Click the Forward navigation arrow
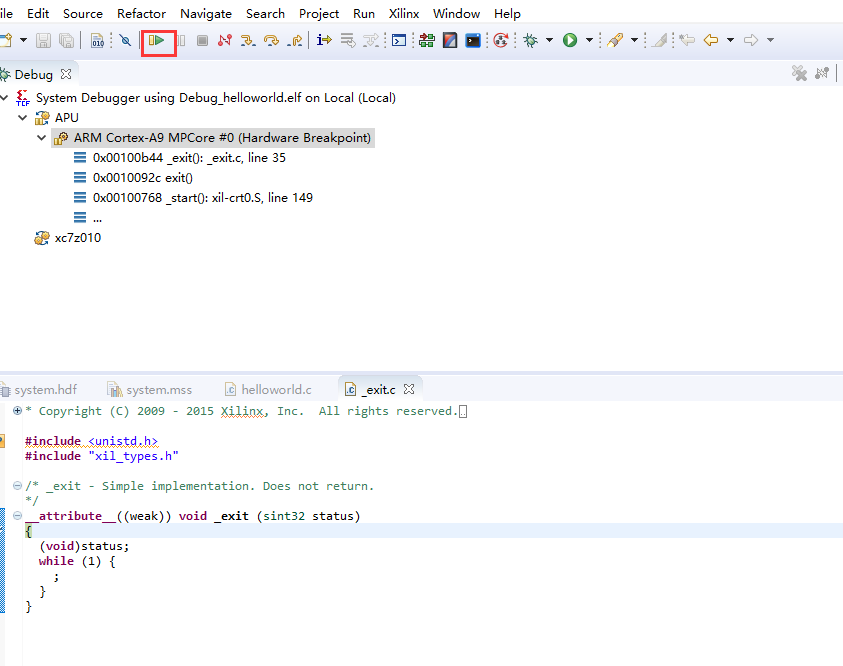This screenshot has width=843, height=666. click(x=751, y=40)
